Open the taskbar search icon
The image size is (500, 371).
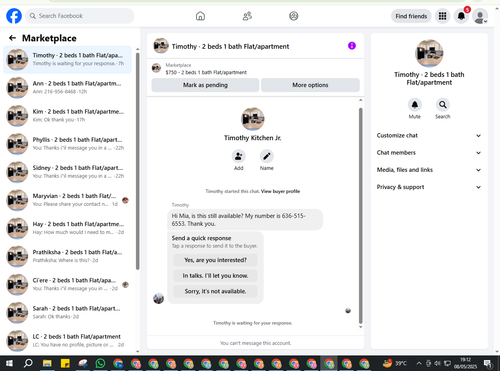pos(28,363)
